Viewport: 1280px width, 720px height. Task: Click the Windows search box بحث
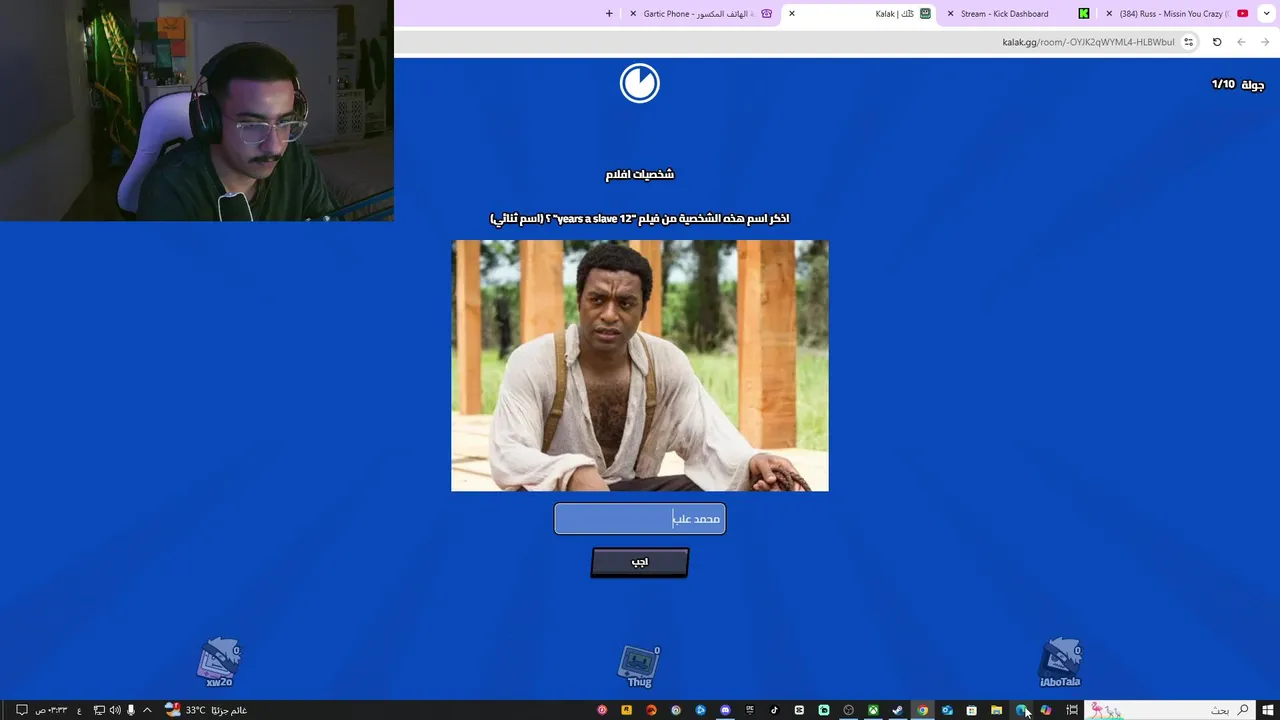click(x=1168, y=710)
